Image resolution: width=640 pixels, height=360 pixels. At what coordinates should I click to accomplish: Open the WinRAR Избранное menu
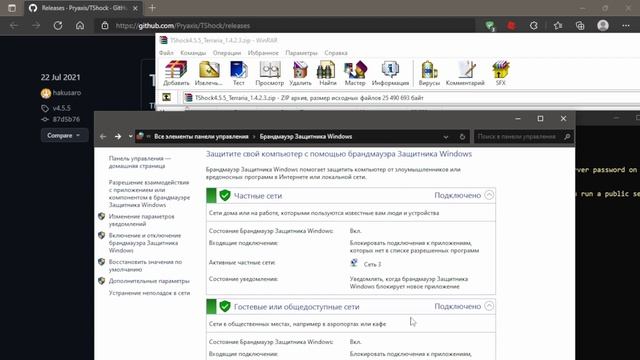(x=263, y=53)
